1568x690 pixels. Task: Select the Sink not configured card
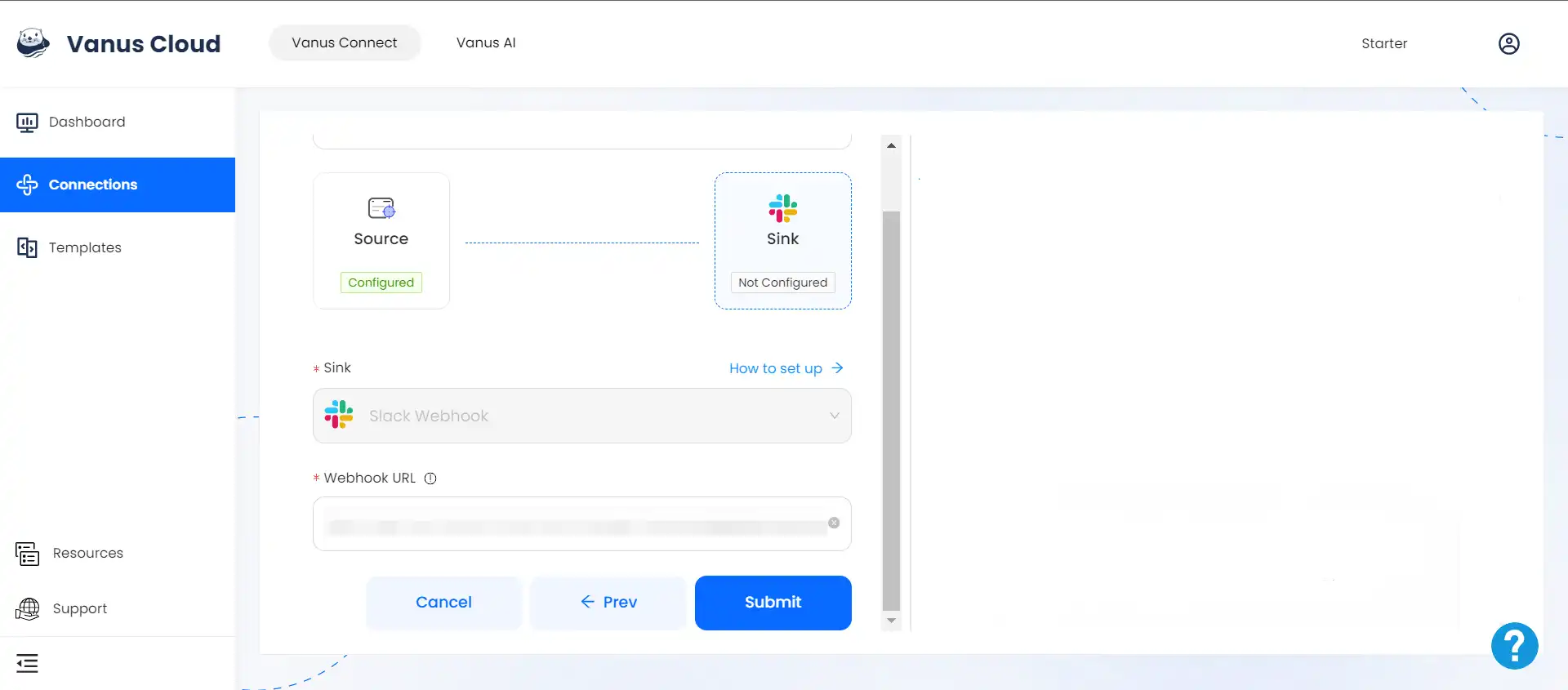coord(783,241)
